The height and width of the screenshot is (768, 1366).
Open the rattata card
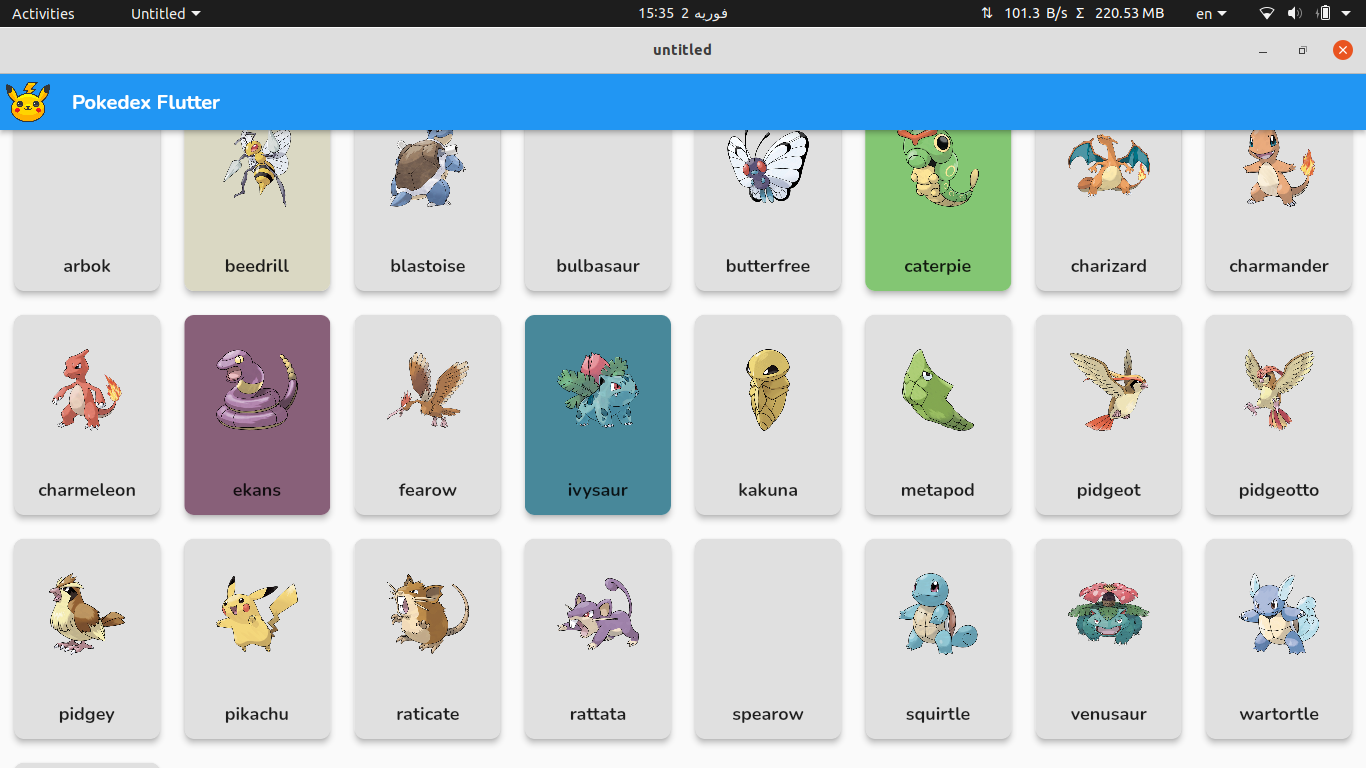(x=598, y=639)
